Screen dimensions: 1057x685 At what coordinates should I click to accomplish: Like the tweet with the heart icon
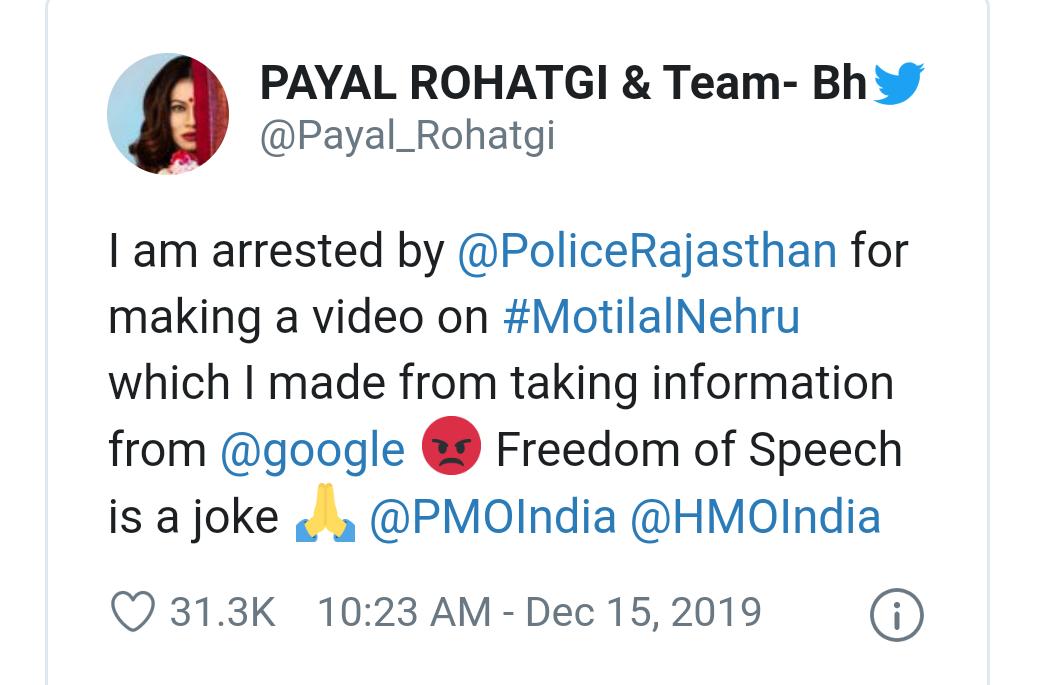[132, 612]
